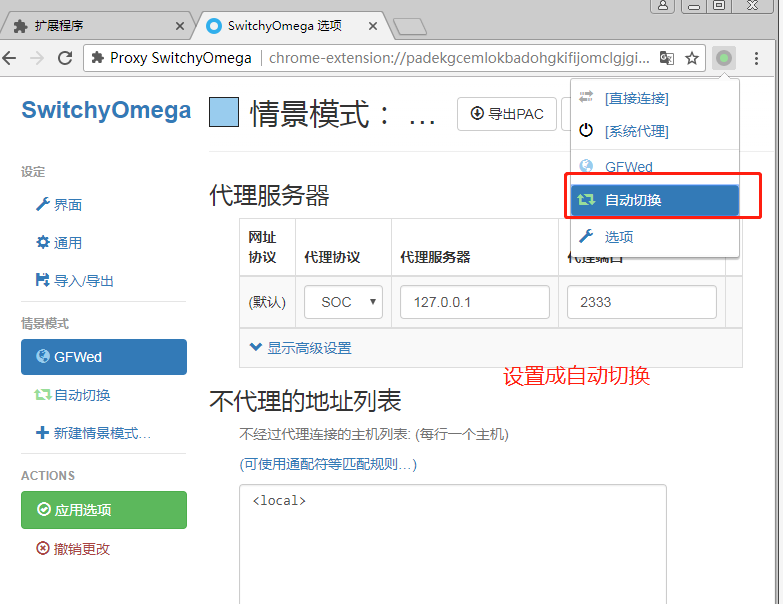
Task: Open the 通用 settings page
Action: tap(59, 243)
